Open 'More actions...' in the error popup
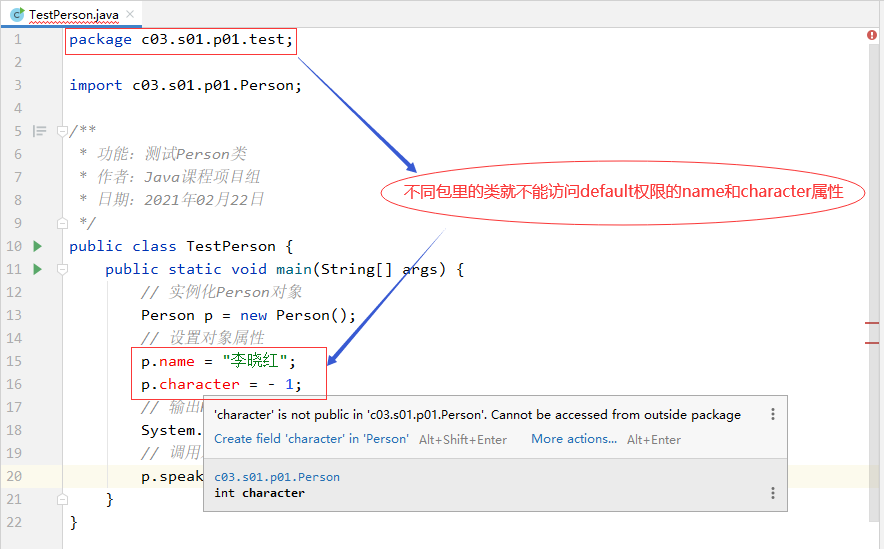884x549 pixels. pos(574,439)
